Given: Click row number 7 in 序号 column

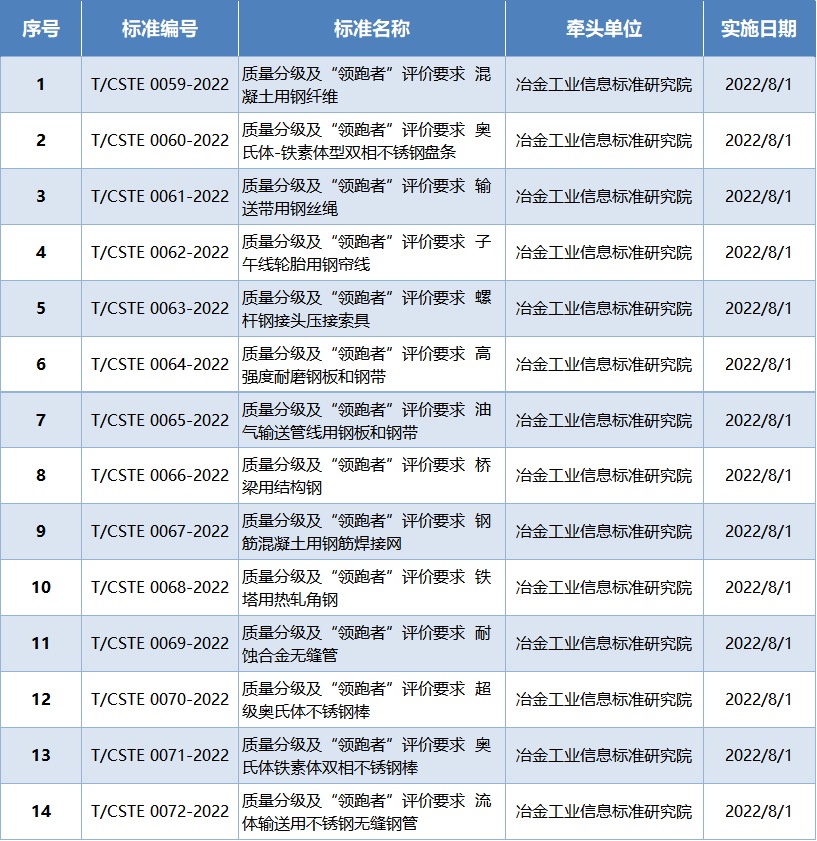Looking at the screenshot, I should 41,421.
